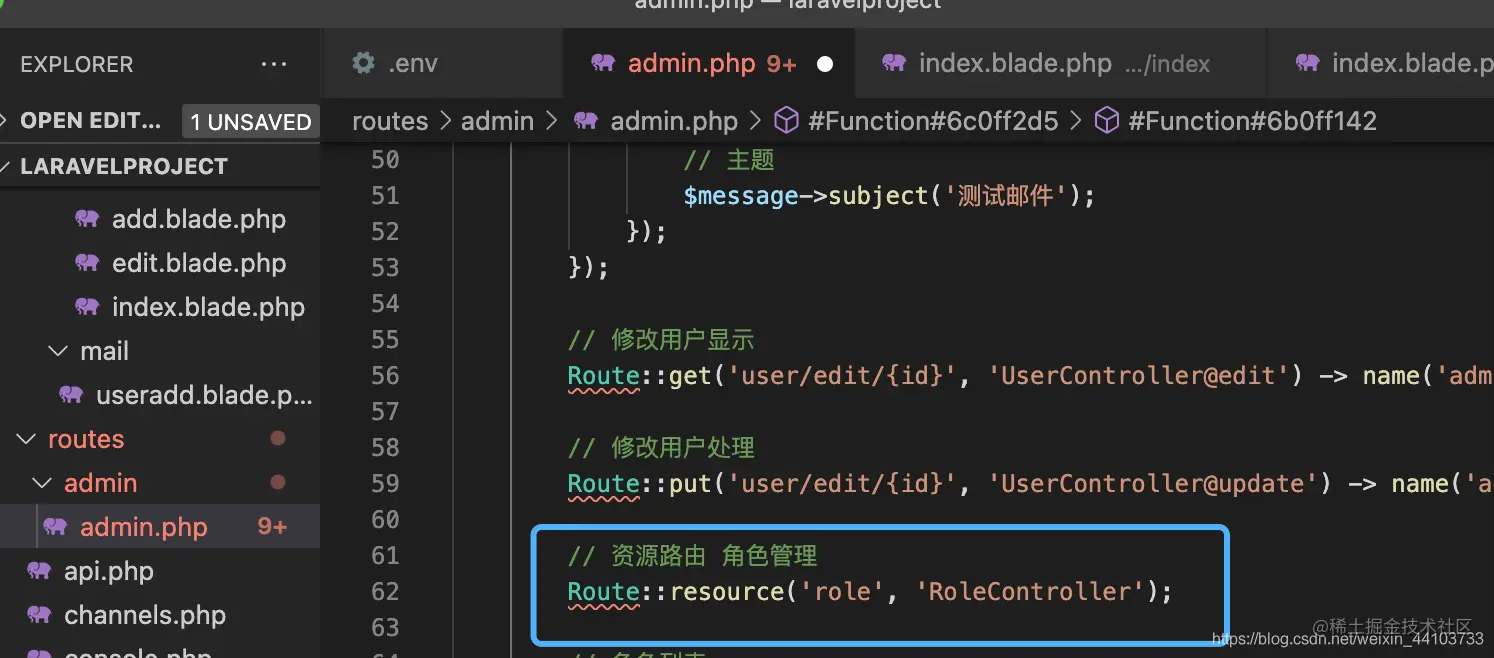
Task: Click '测试邮件' subject string in code
Action: [1005, 195]
